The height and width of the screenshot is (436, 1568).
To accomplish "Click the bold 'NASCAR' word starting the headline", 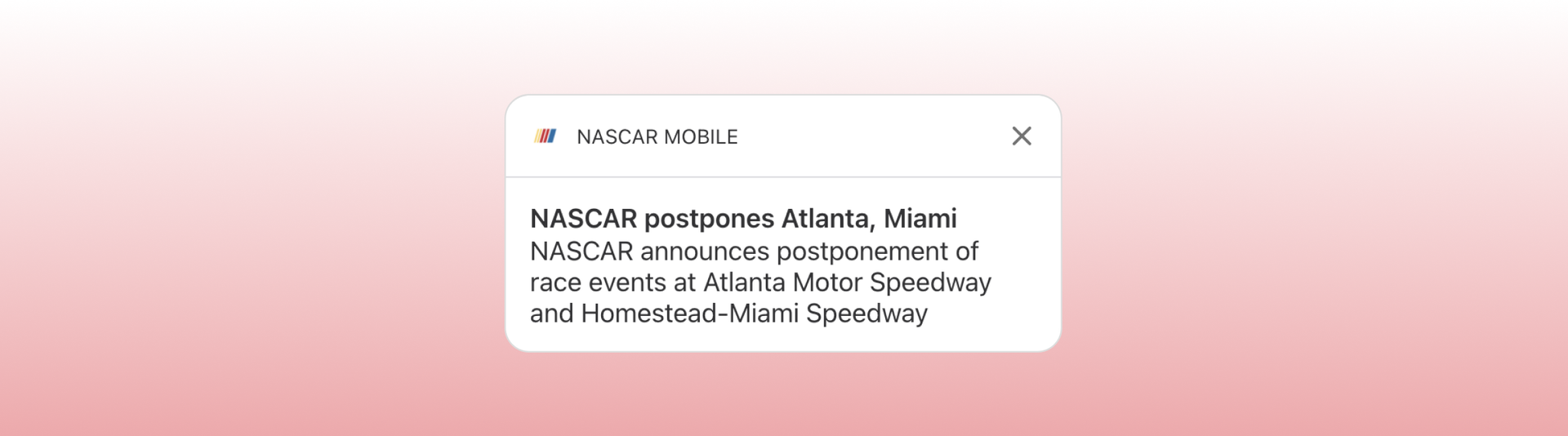I will 583,219.
